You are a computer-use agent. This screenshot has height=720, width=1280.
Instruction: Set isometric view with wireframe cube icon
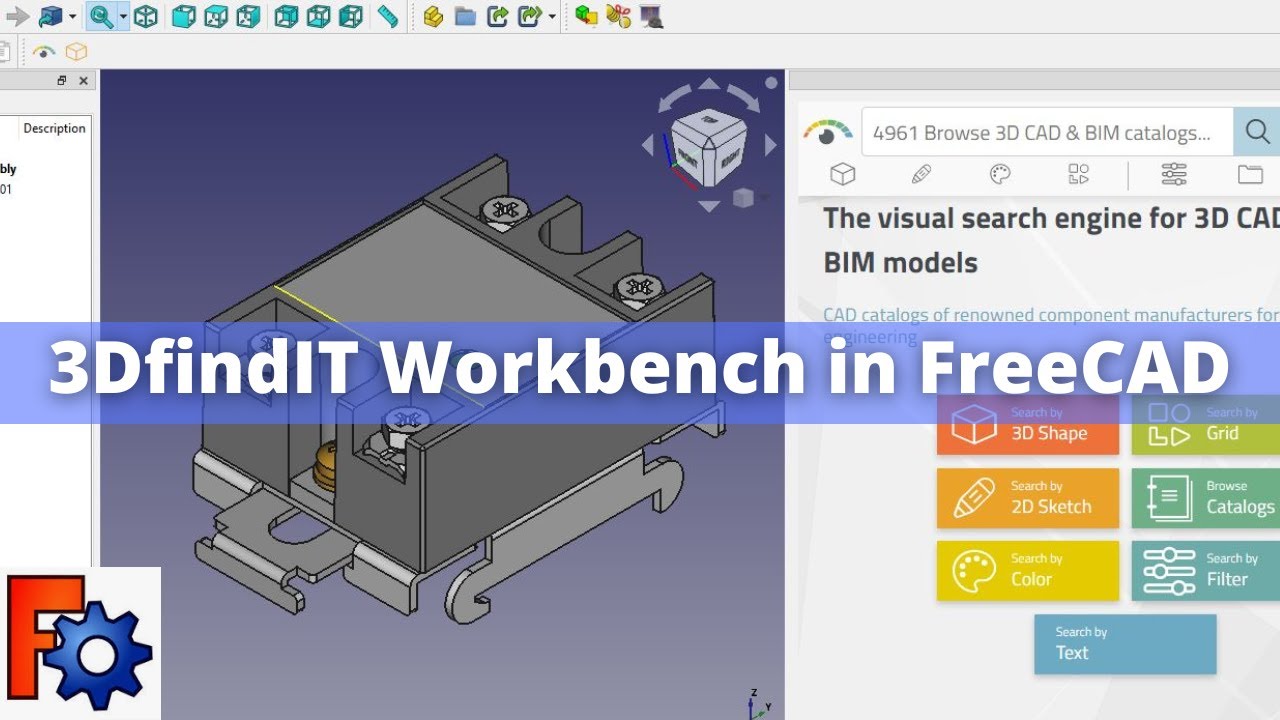(146, 16)
